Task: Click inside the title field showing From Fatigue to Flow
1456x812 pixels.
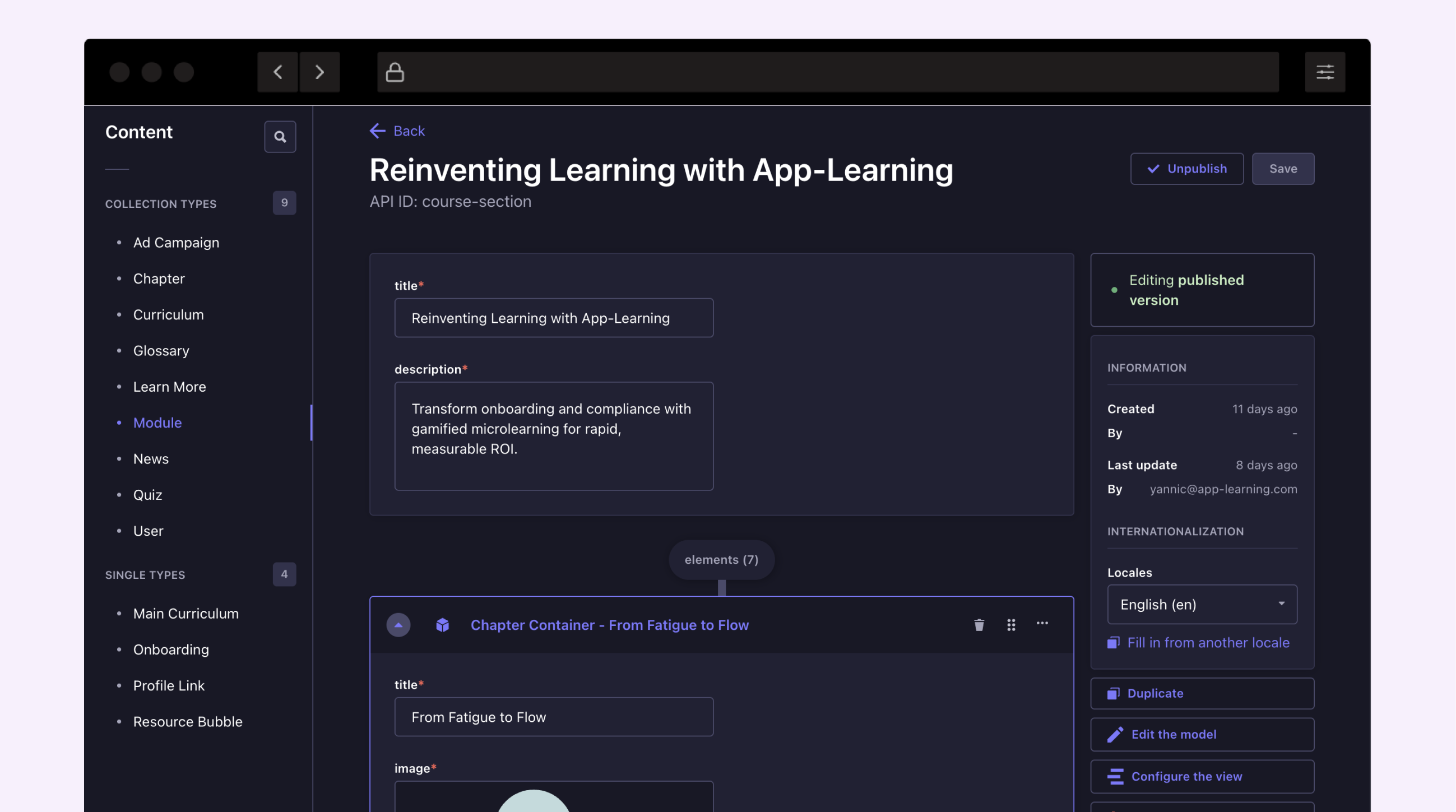Action: click(x=553, y=717)
